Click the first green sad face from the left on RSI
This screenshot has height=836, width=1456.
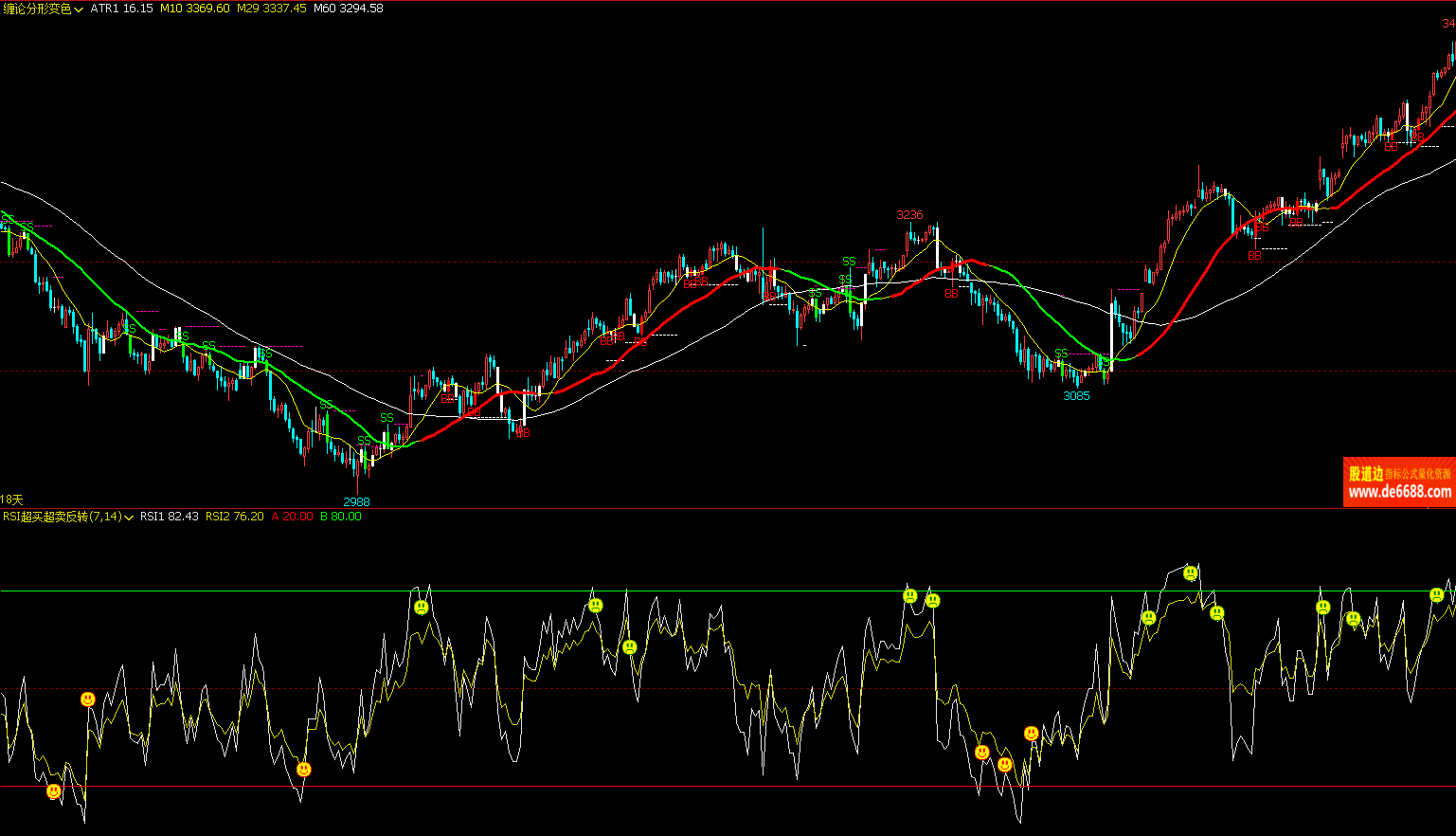click(x=422, y=607)
